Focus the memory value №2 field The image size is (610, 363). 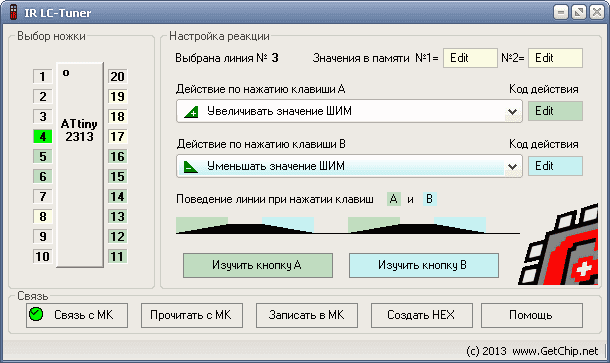(x=555, y=58)
